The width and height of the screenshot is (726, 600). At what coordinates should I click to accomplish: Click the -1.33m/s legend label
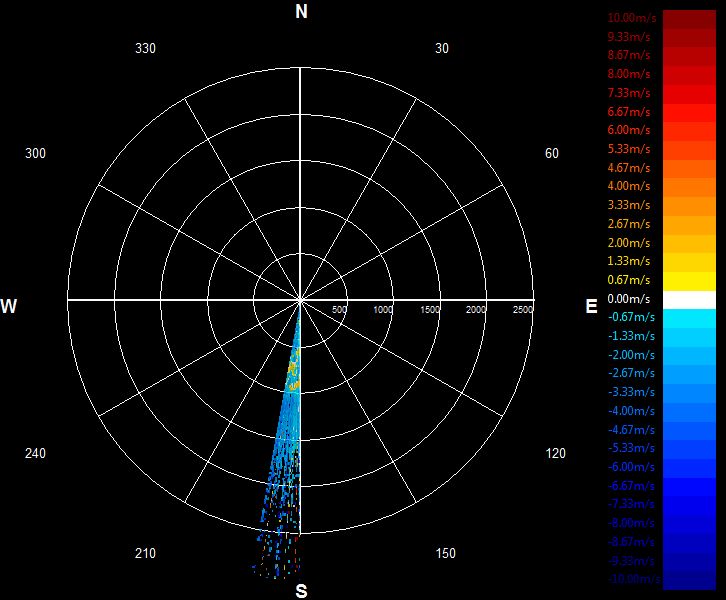(x=632, y=336)
